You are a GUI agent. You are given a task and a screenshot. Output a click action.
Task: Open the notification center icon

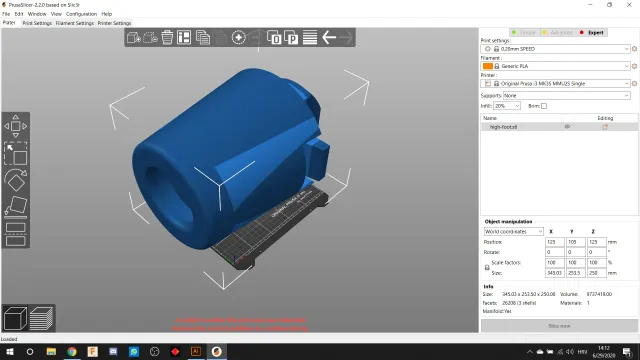pos(627,351)
